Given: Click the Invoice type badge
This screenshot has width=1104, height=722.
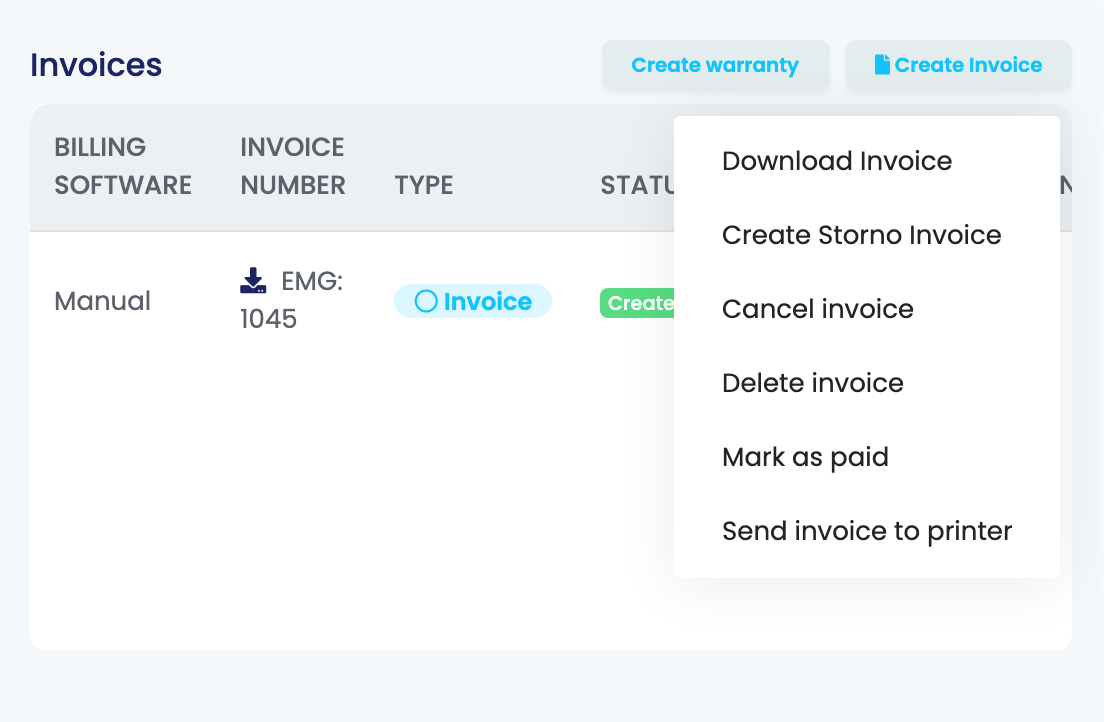Looking at the screenshot, I should pyautogui.click(x=472, y=301).
